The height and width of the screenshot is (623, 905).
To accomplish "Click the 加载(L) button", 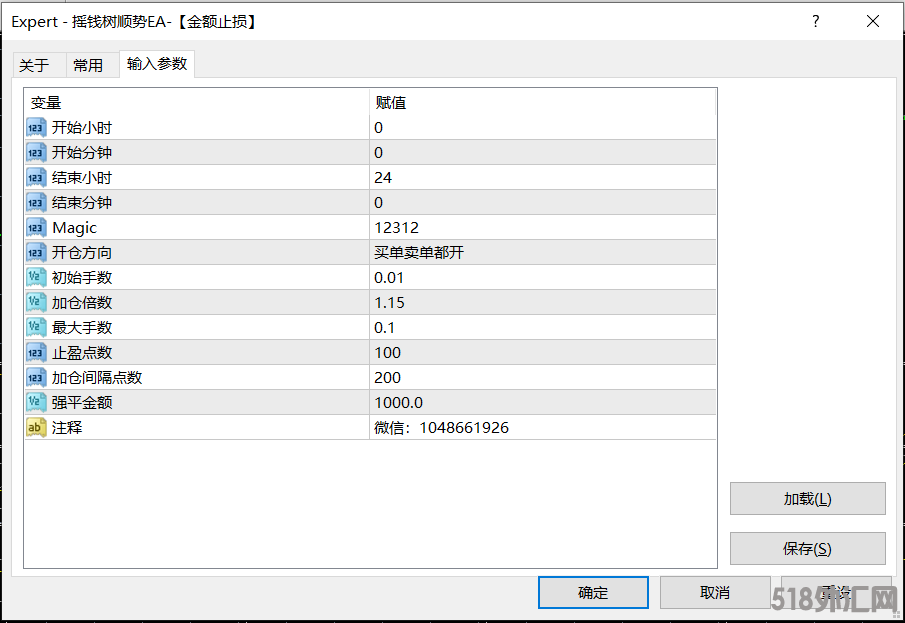I will click(x=807, y=498).
